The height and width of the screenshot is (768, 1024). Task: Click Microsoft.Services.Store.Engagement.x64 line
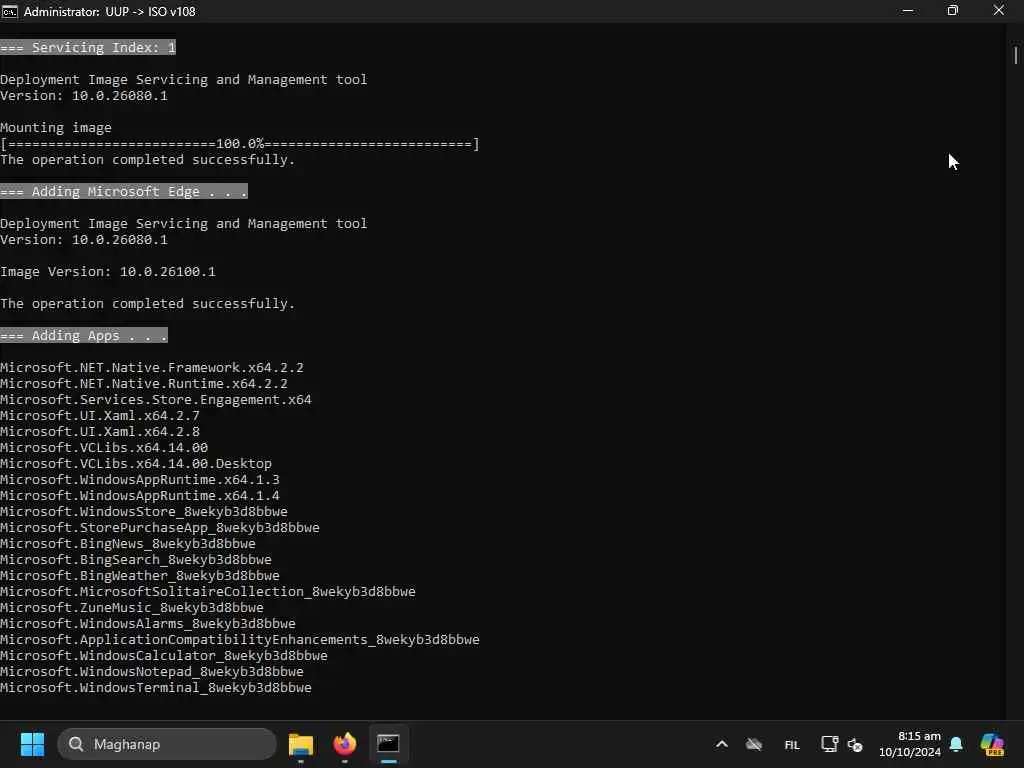click(156, 400)
